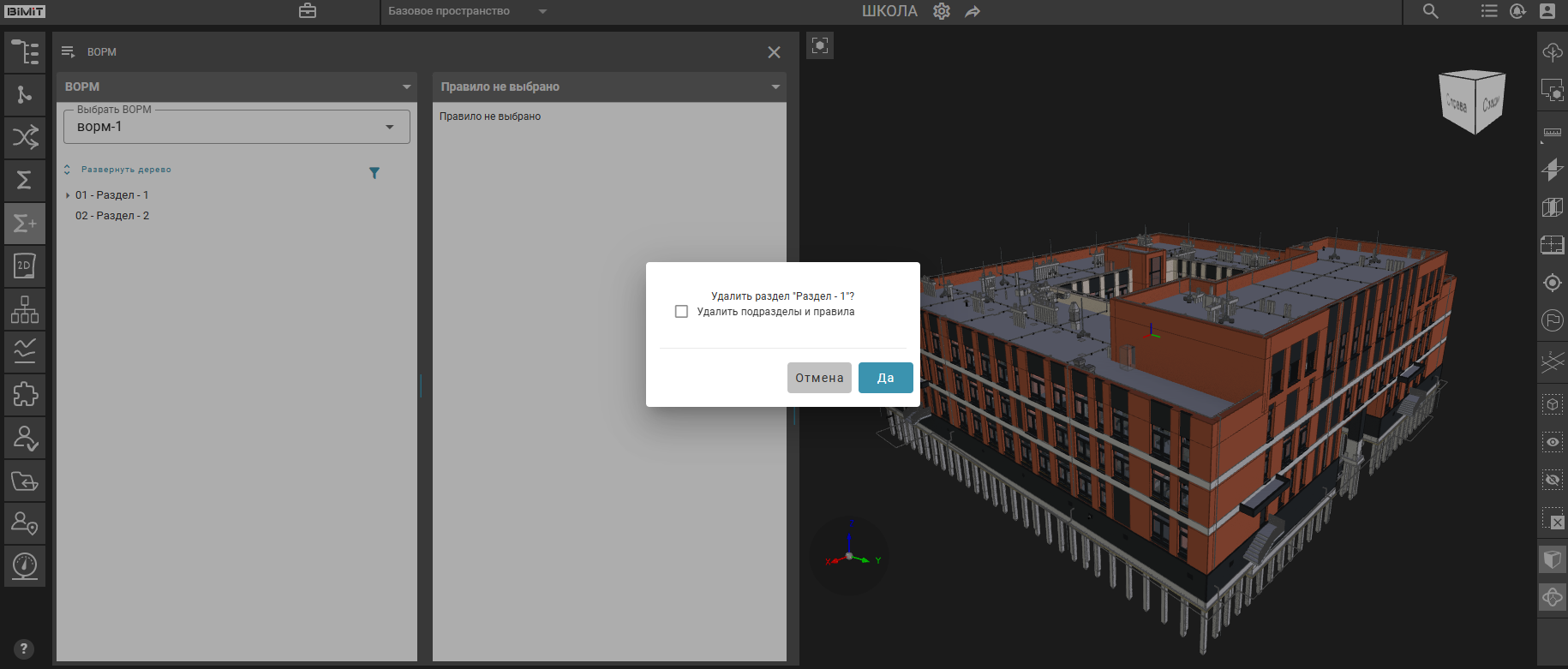Image resolution: width=1568 pixels, height=669 pixels.
Task: Click the filter funnel icon in ВОРМ tree
Action: pos(374,173)
